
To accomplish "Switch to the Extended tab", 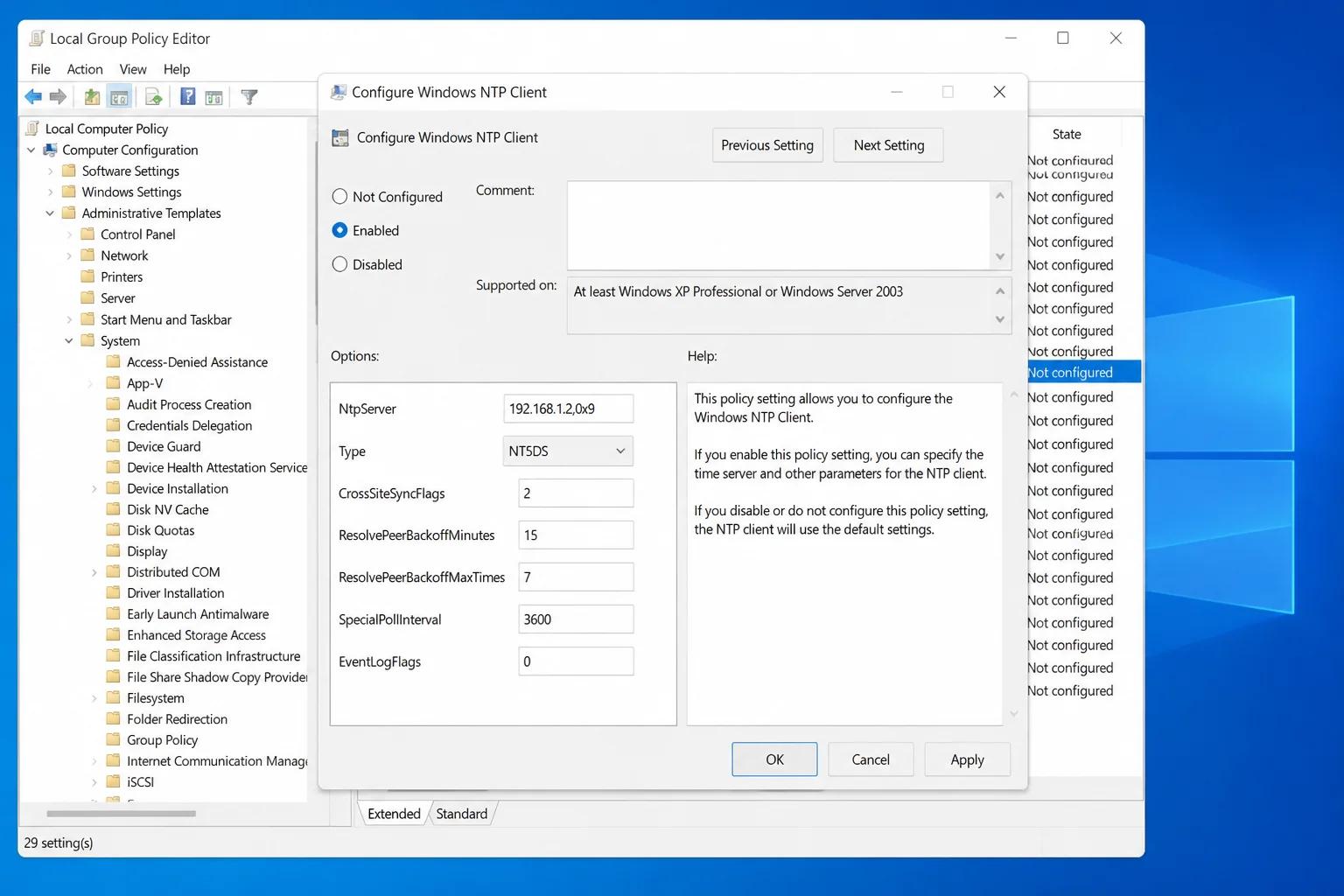I will [x=394, y=814].
